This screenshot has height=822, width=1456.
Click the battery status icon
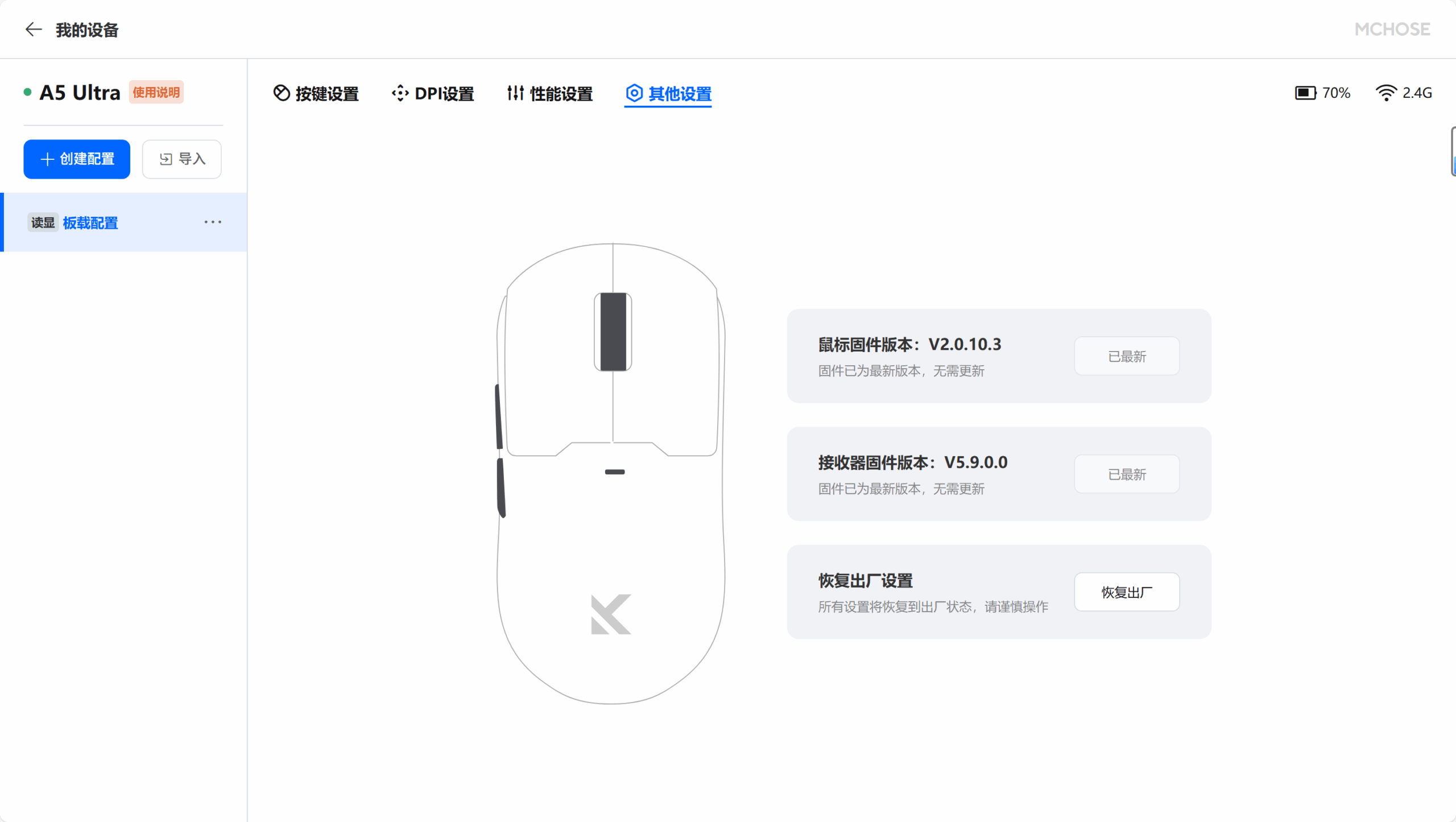tap(1305, 93)
